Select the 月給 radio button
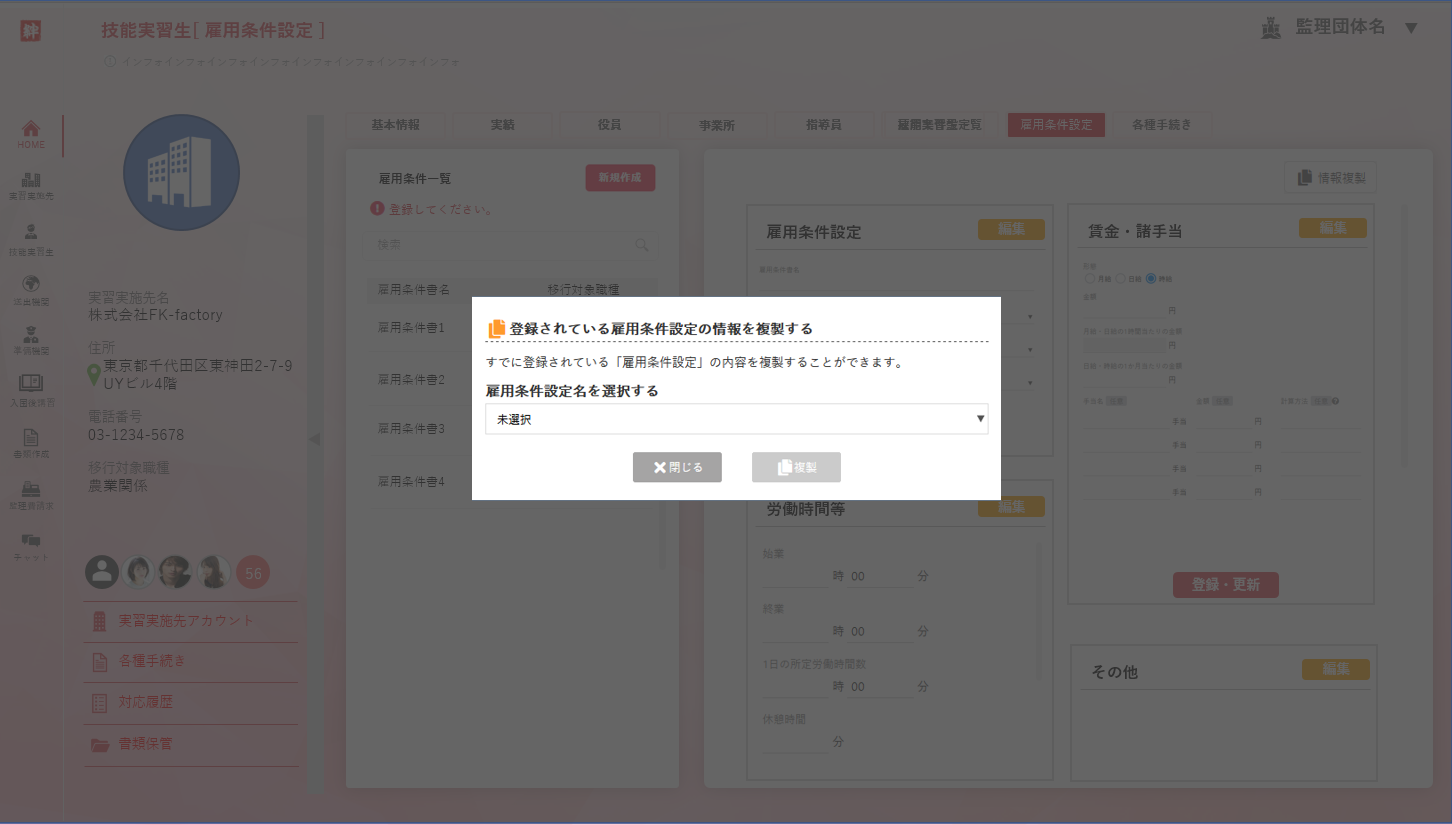Screen dimensions: 1452x825 tap(1090, 279)
